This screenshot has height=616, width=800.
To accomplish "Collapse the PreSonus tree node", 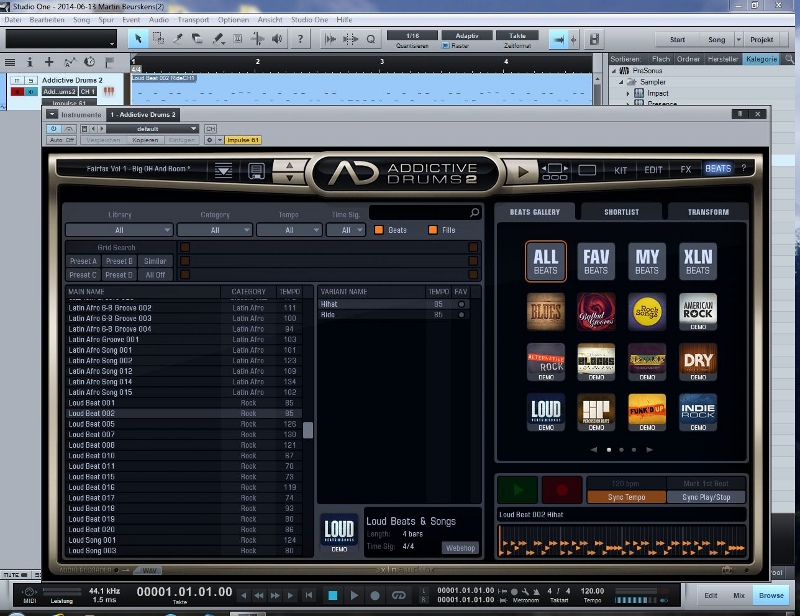I will coord(614,71).
